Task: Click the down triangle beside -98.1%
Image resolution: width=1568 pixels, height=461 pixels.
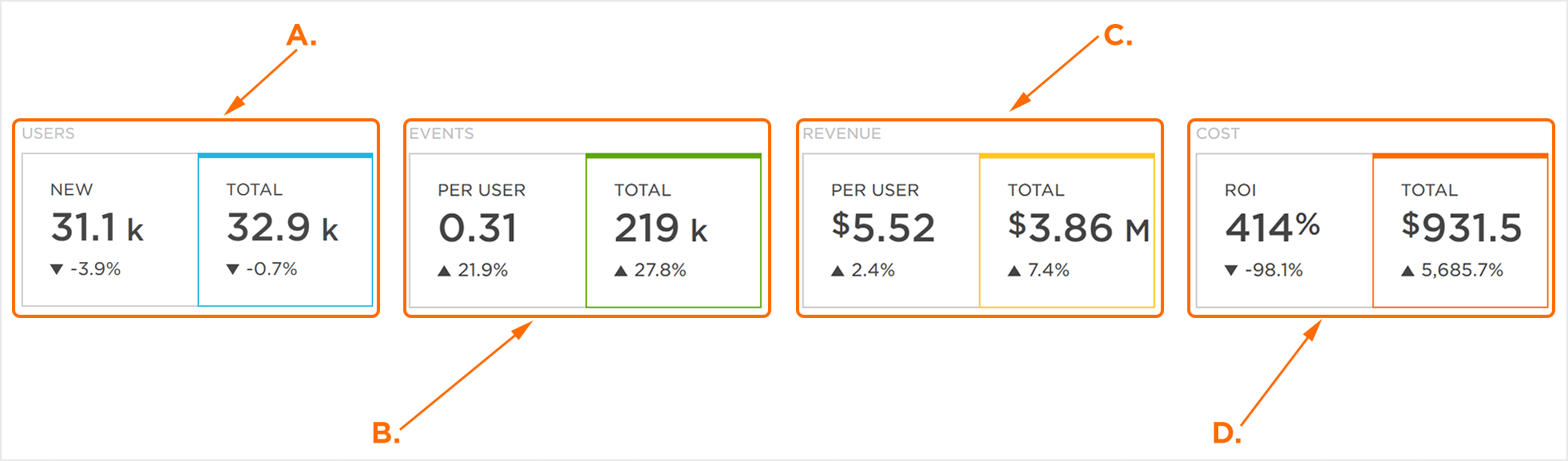Action: (x=1231, y=271)
